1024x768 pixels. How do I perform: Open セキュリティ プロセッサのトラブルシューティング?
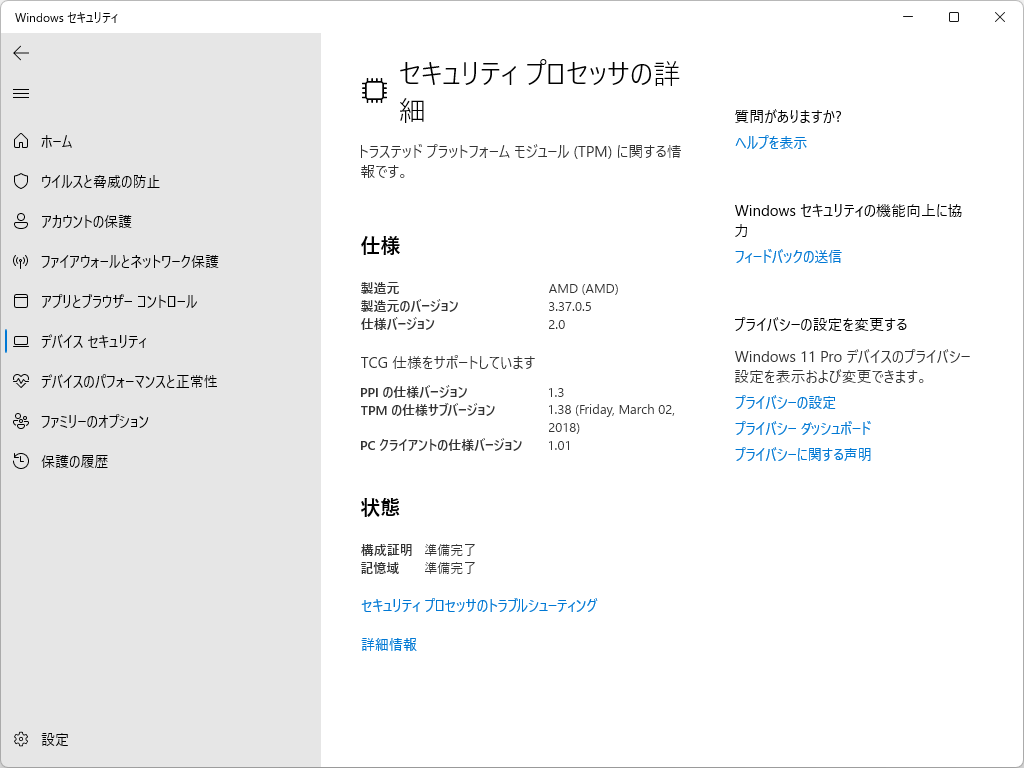478,605
